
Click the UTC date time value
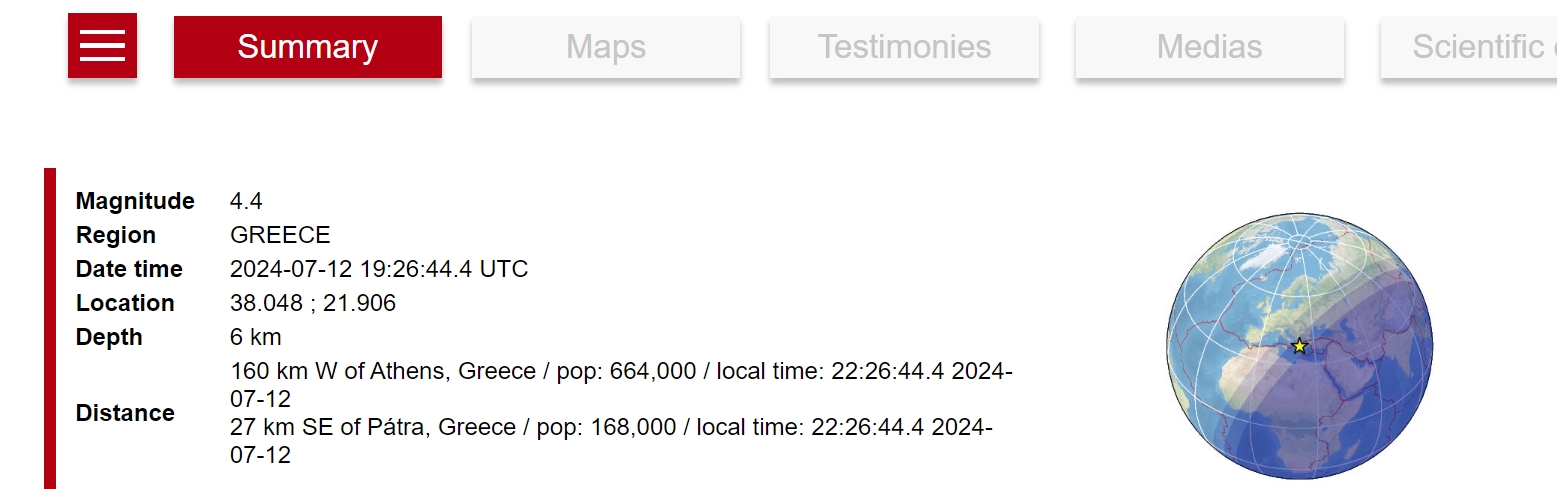click(379, 269)
